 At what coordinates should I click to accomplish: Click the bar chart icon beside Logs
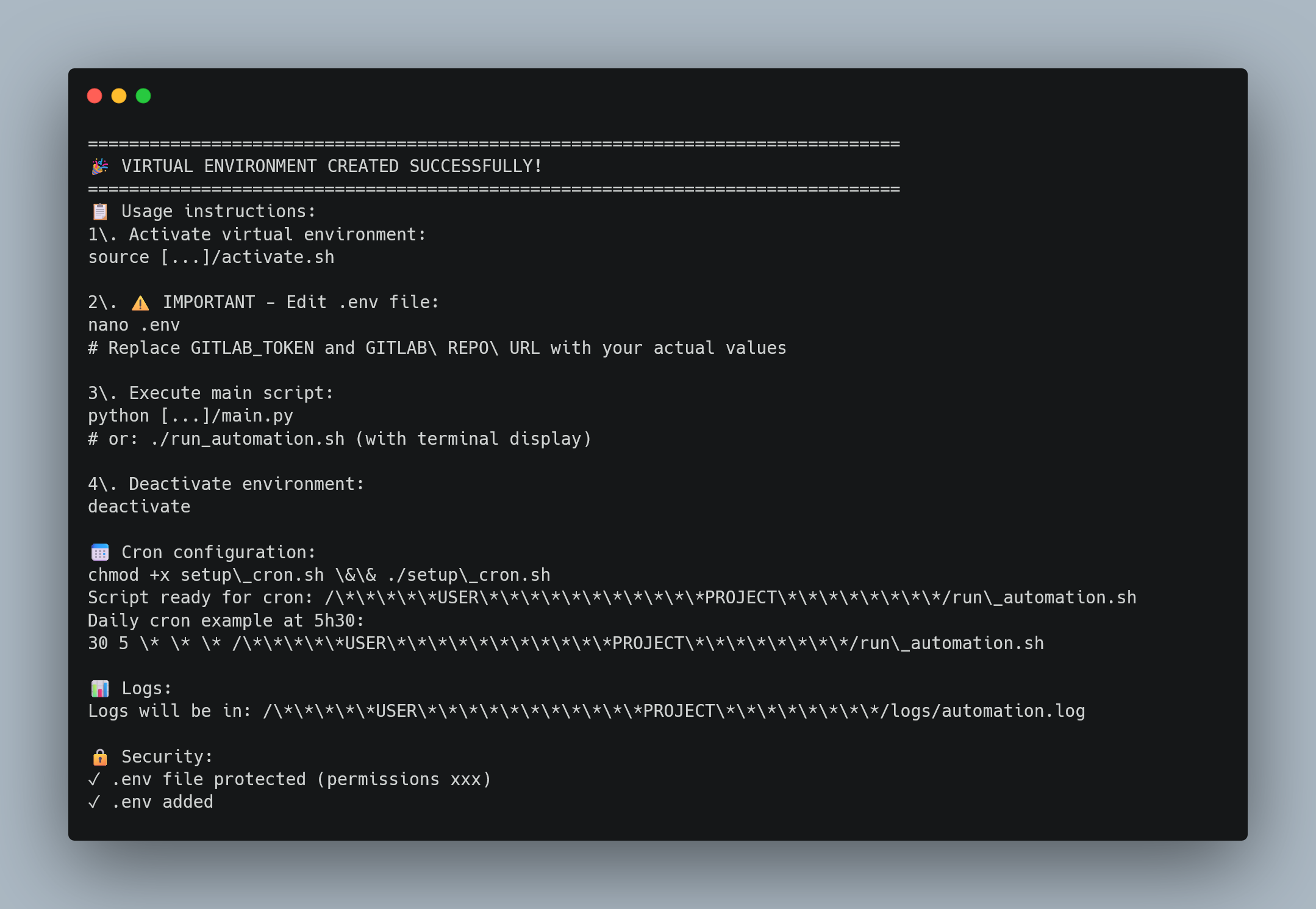(x=99, y=689)
